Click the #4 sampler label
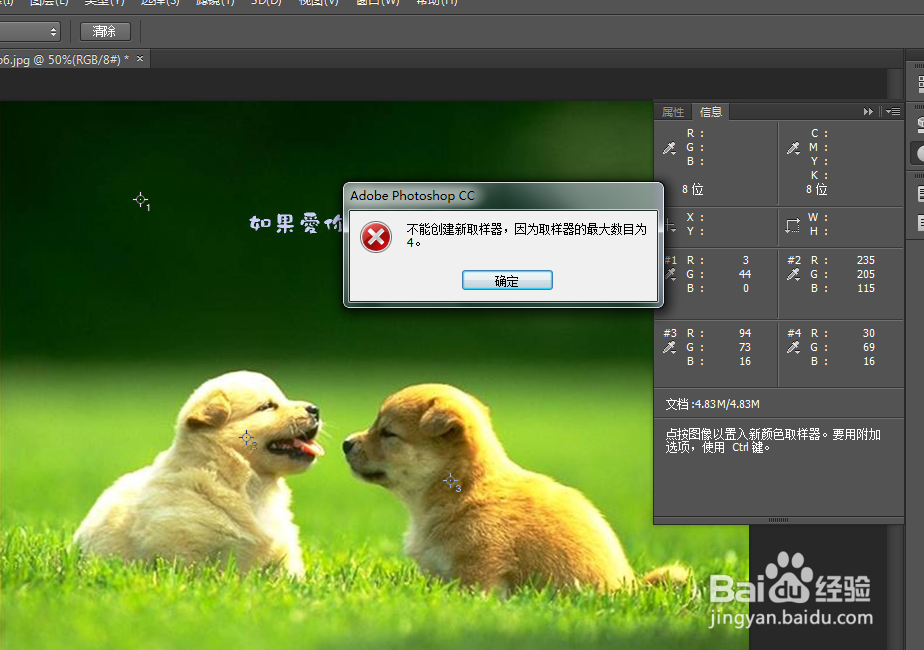 794,333
